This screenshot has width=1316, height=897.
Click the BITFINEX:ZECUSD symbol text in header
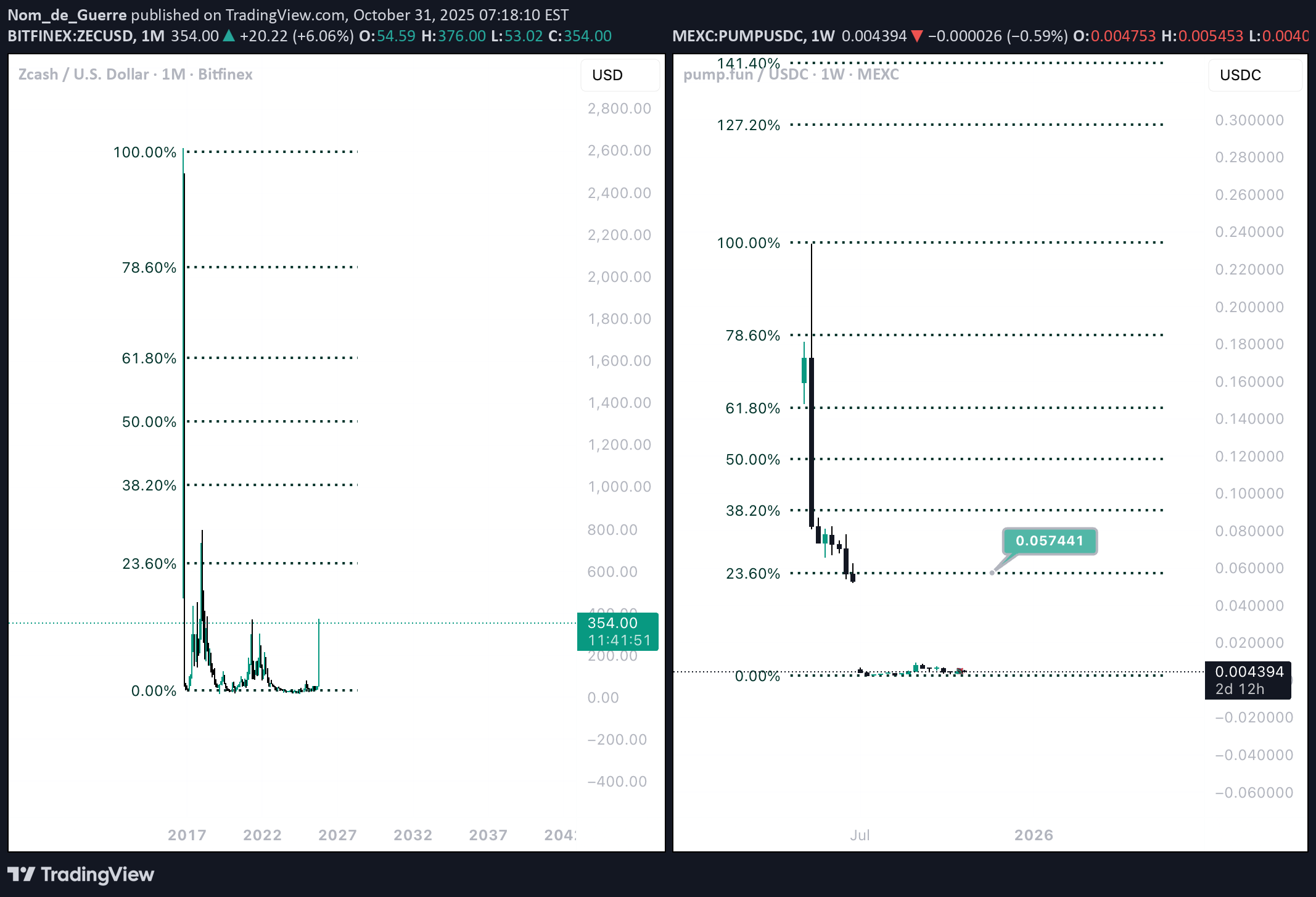71,36
